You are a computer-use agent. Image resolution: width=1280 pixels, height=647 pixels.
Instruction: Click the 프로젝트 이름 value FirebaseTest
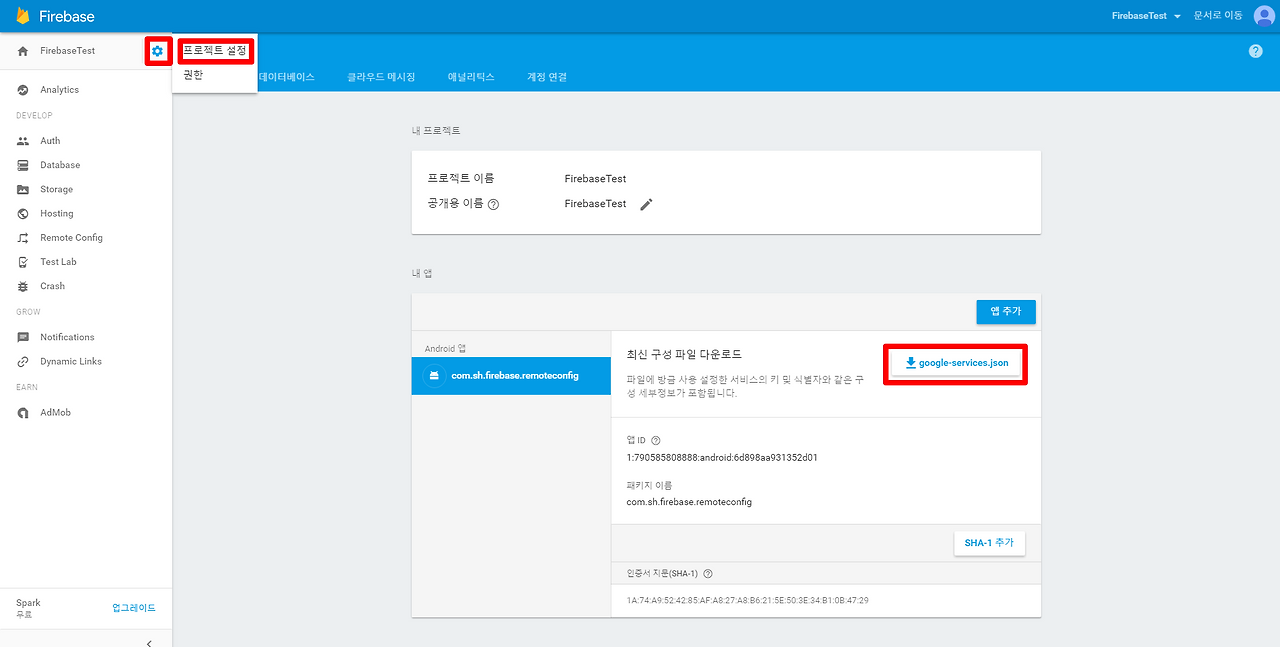595,179
